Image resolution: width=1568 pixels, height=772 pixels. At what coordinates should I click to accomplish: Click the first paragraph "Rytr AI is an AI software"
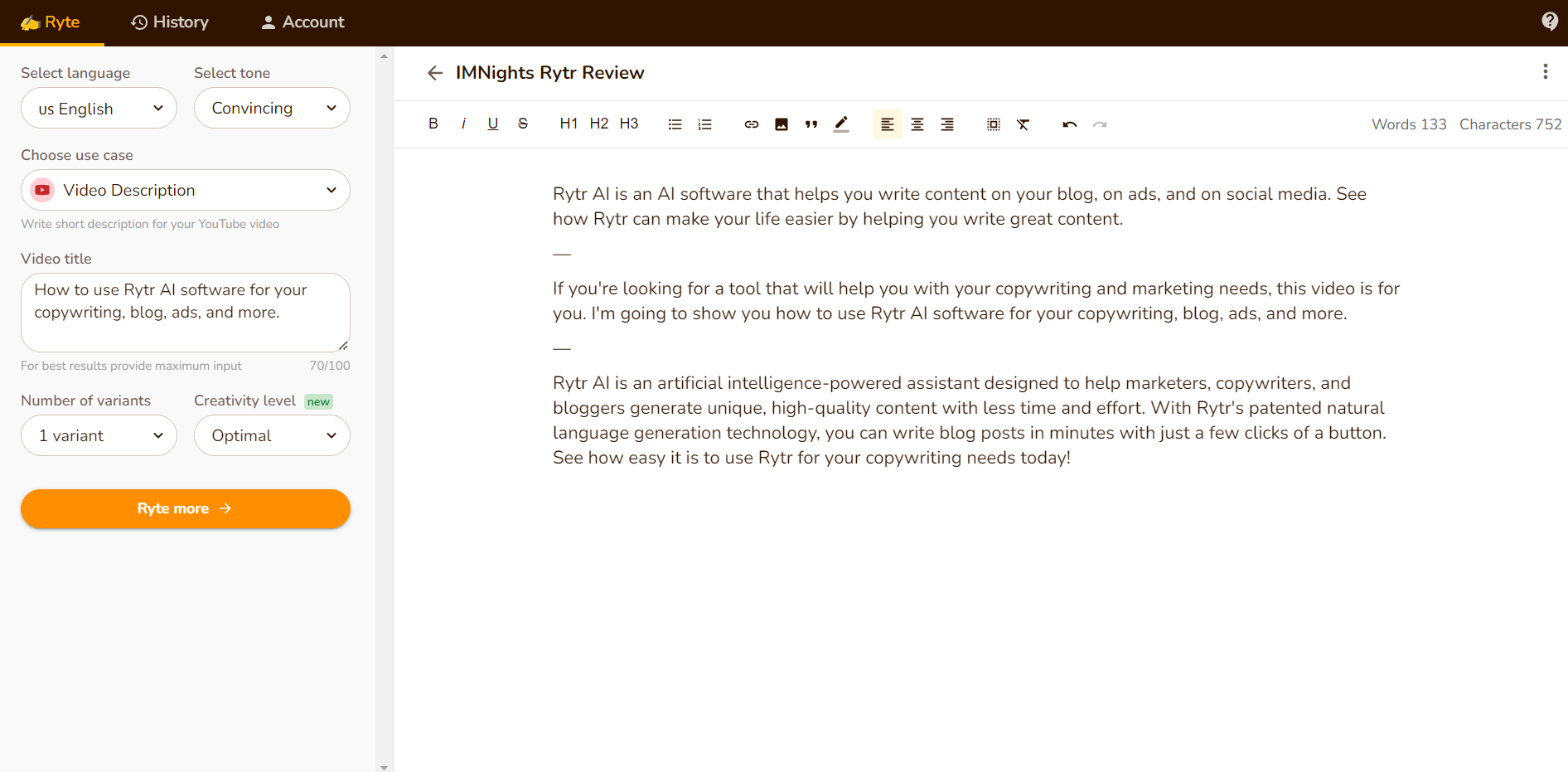(x=960, y=206)
